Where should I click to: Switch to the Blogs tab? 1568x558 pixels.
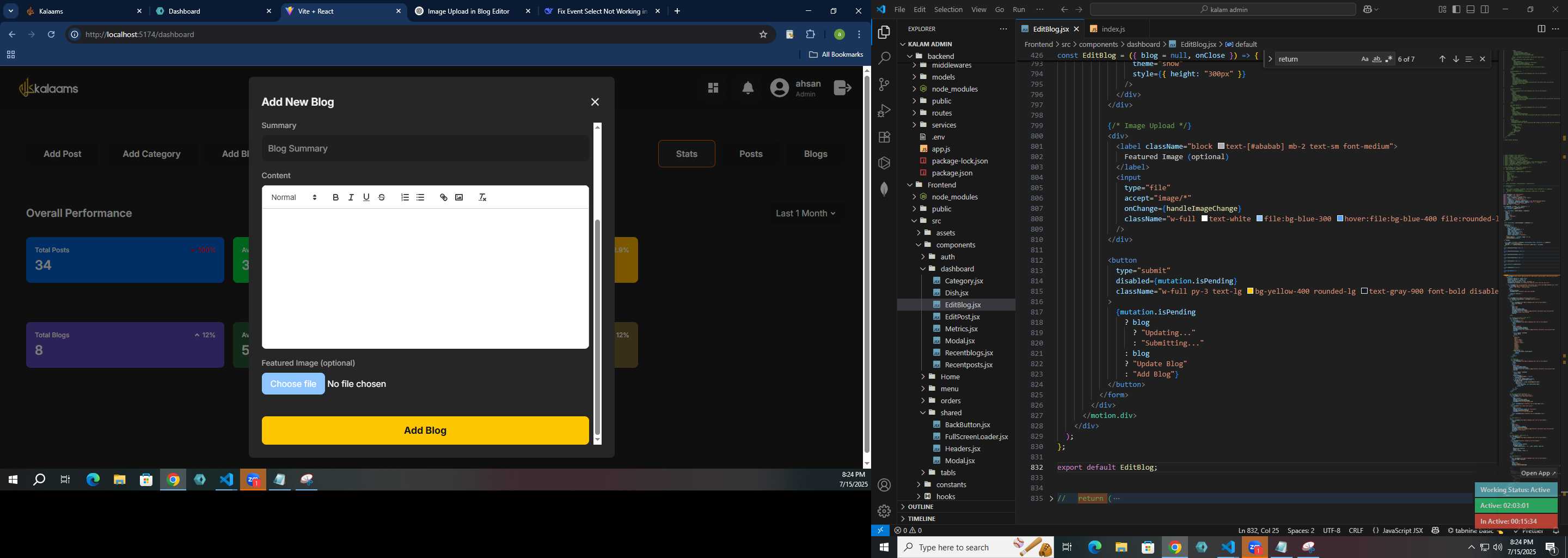[816, 154]
